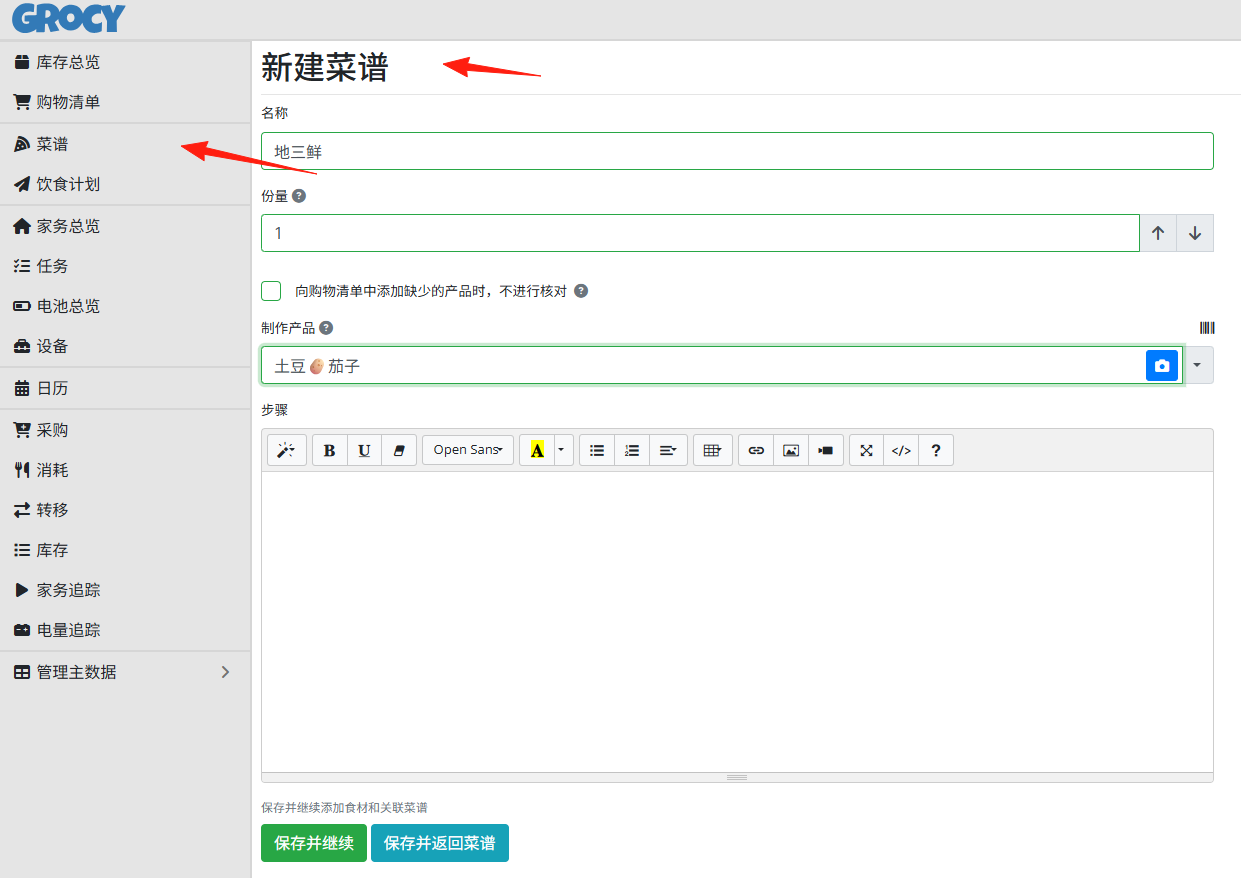Open 电池总览 in sidebar
The height and width of the screenshot is (878, 1241).
coord(125,306)
